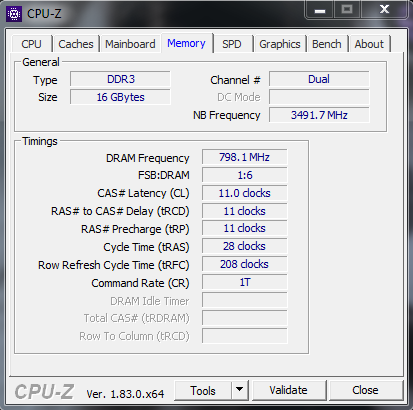Click the Tools button
The height and width of the screenshot is (410, 413).
pos(203,390)
